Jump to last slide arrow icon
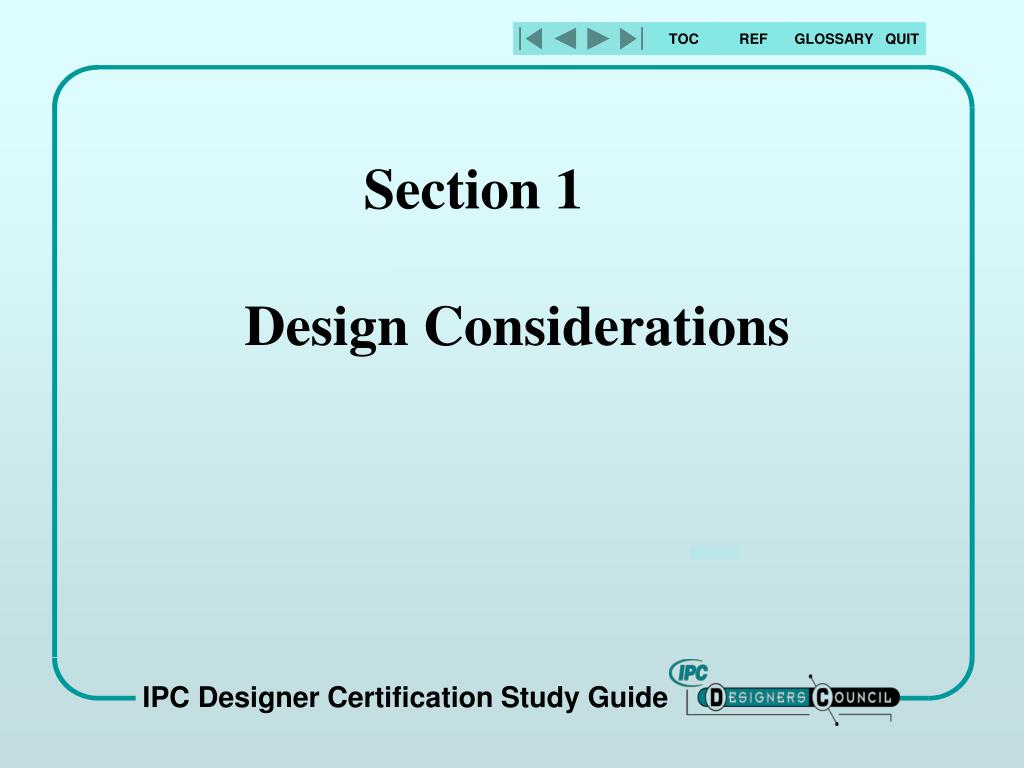Image resolution: width=1024 pixels, height=768 pixels. tap(631, 39)
